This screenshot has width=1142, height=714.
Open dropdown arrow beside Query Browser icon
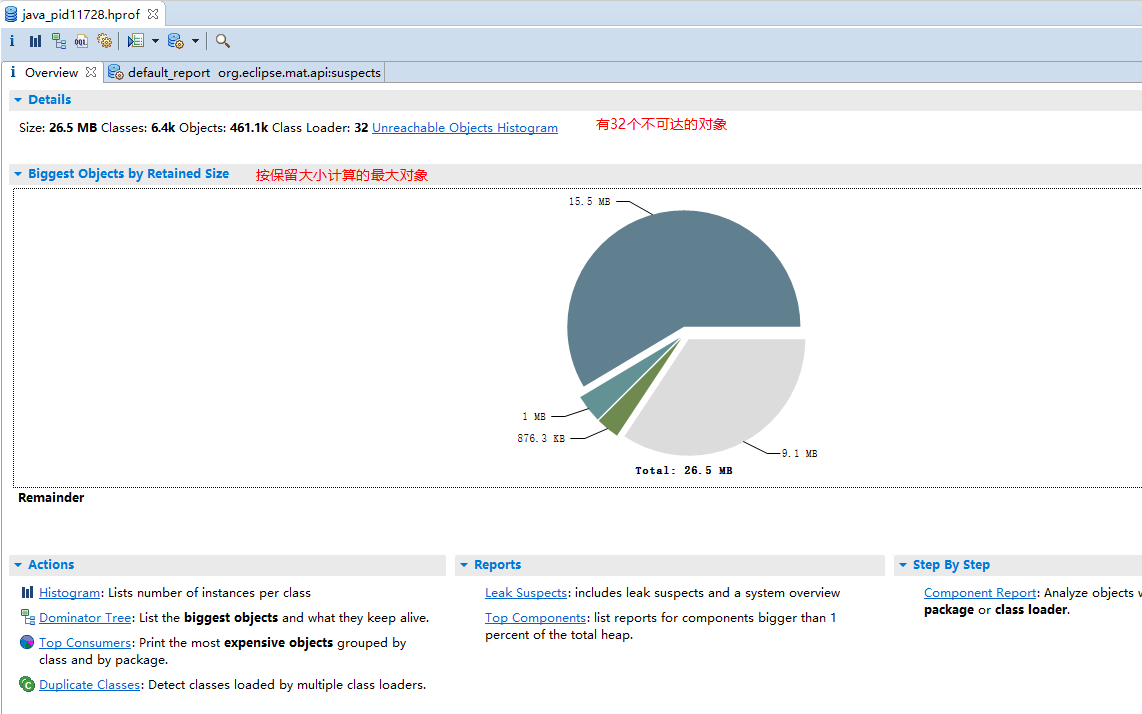[195, 41]
